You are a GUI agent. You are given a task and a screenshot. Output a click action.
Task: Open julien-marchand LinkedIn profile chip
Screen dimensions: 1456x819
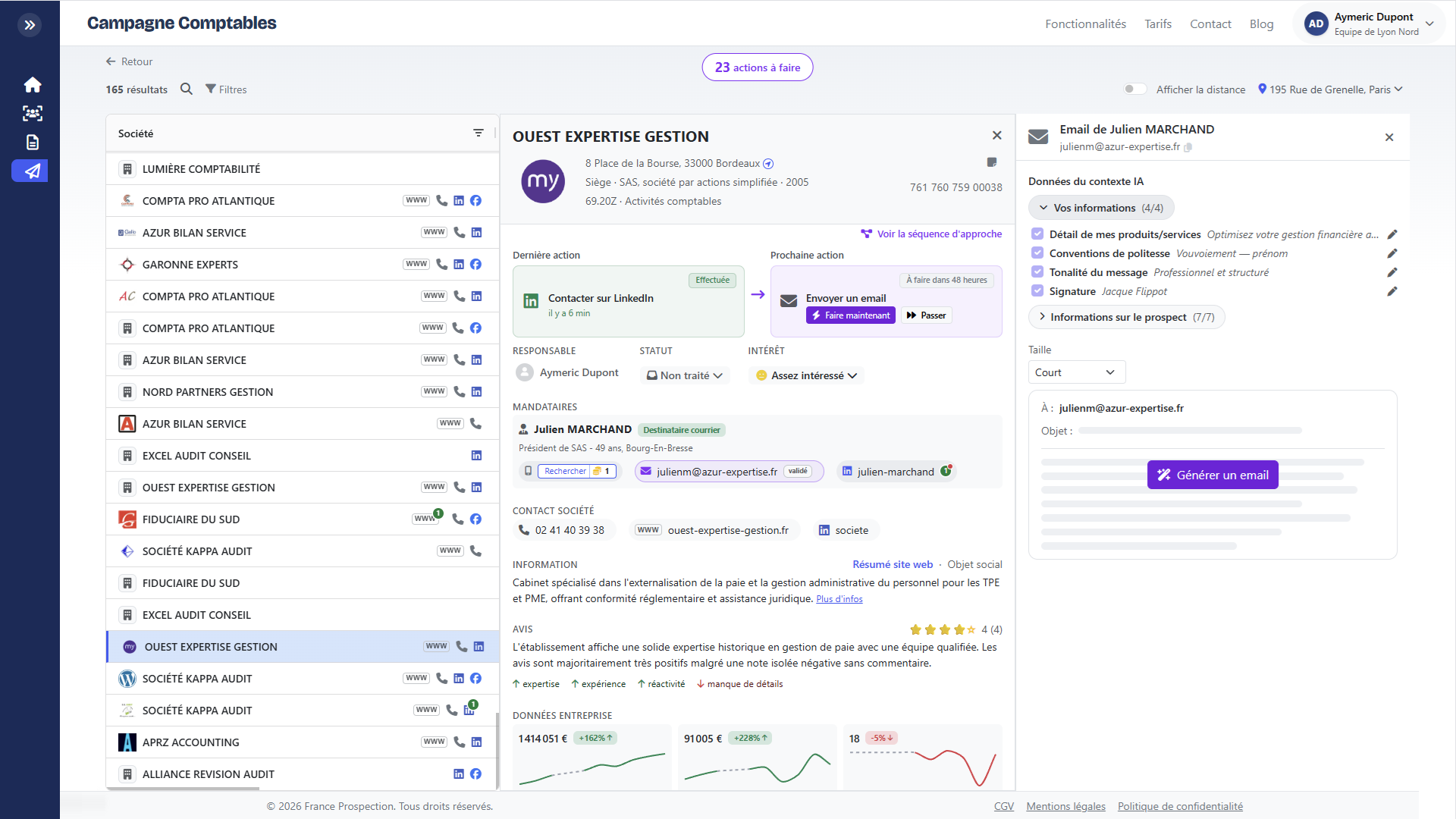(896, 472)
